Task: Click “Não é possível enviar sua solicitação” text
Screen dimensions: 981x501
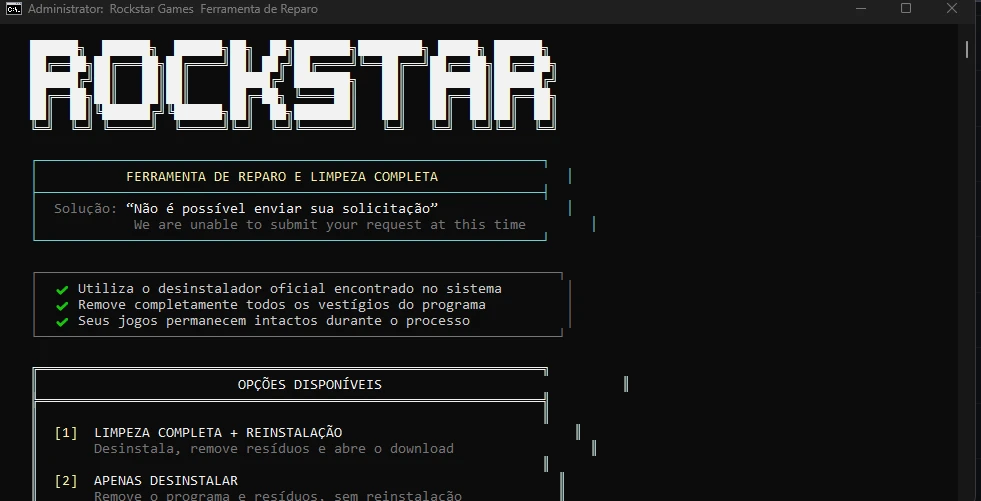Action: 282,209
